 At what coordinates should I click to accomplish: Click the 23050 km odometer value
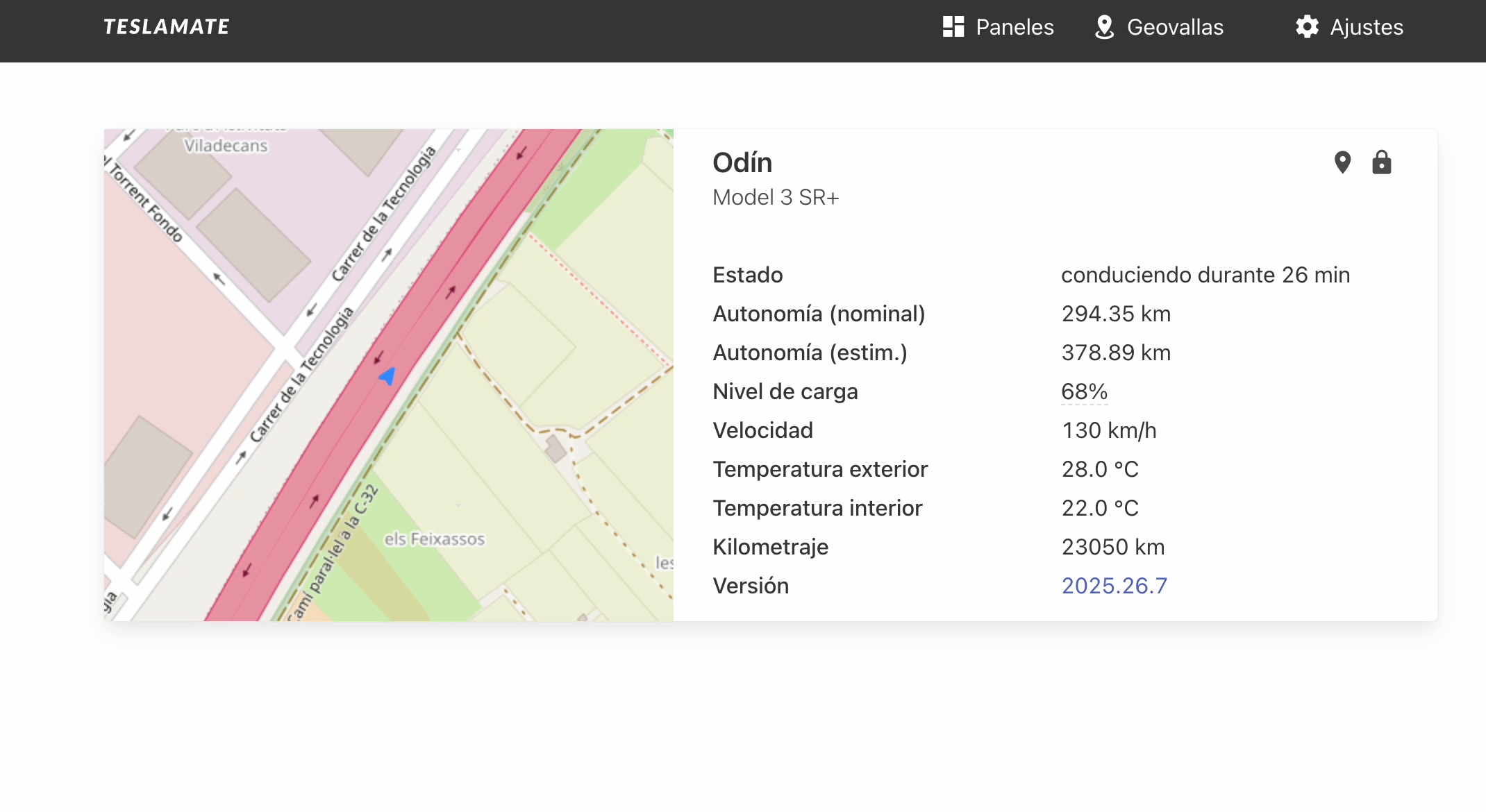[x=1113, y=547]
